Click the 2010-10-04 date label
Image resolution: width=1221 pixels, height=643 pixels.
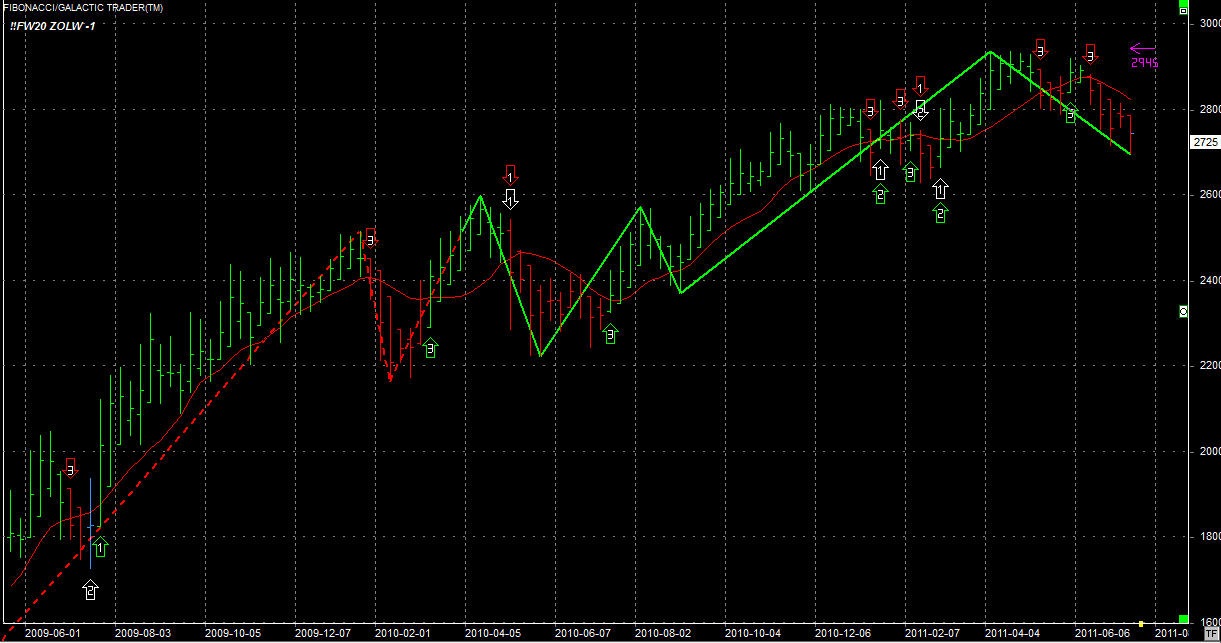[752, 633]
